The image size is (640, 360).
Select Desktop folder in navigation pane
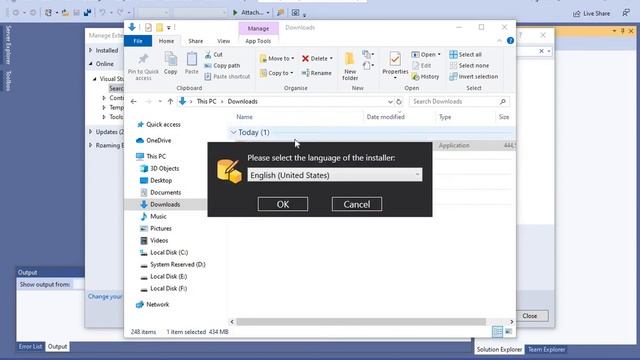[161, 180]
